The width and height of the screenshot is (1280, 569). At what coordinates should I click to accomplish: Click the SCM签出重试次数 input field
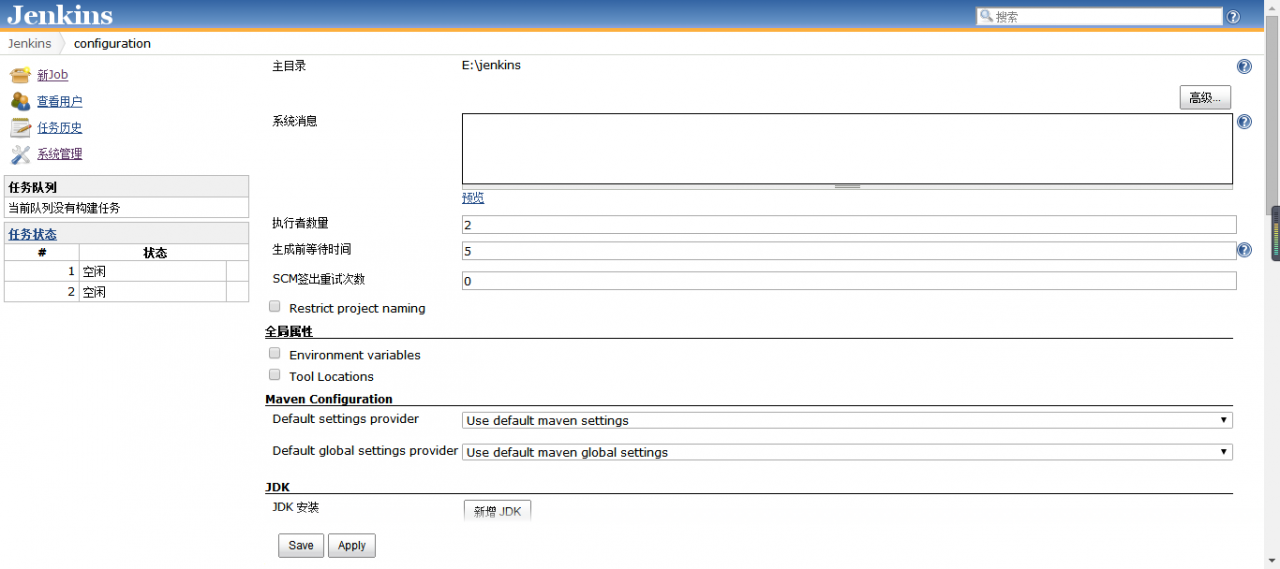click(849, 281)
